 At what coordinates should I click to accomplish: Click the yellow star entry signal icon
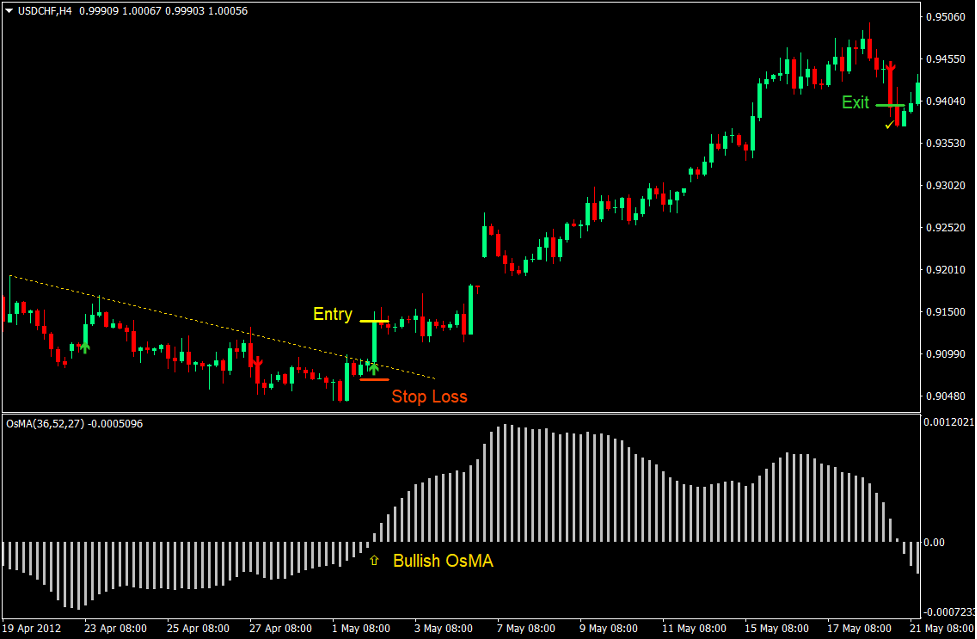[372, 368]
